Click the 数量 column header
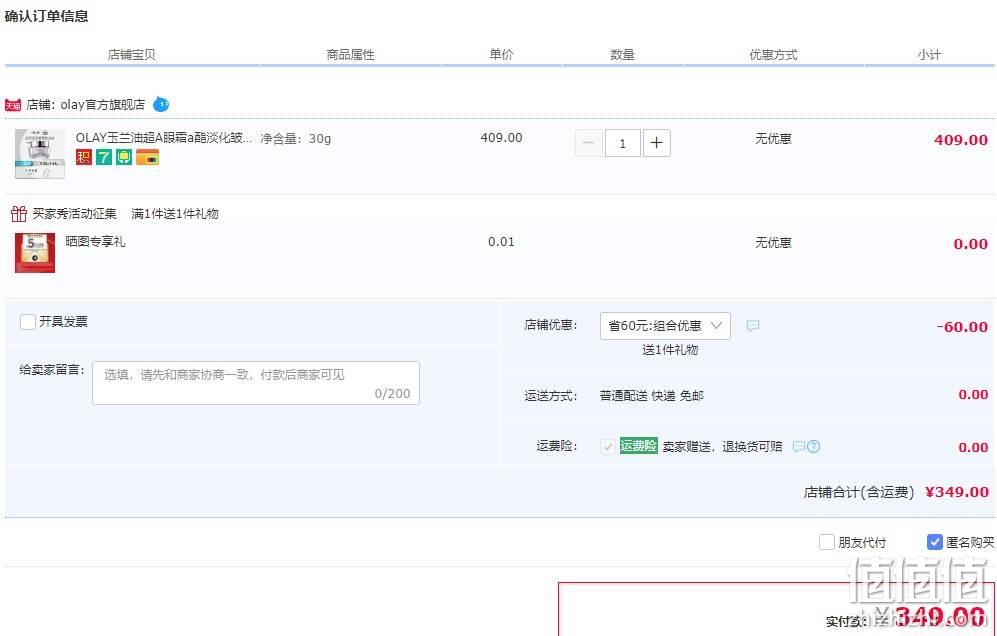The width and height of the screenshot is (997, 636). pos(622,55)
